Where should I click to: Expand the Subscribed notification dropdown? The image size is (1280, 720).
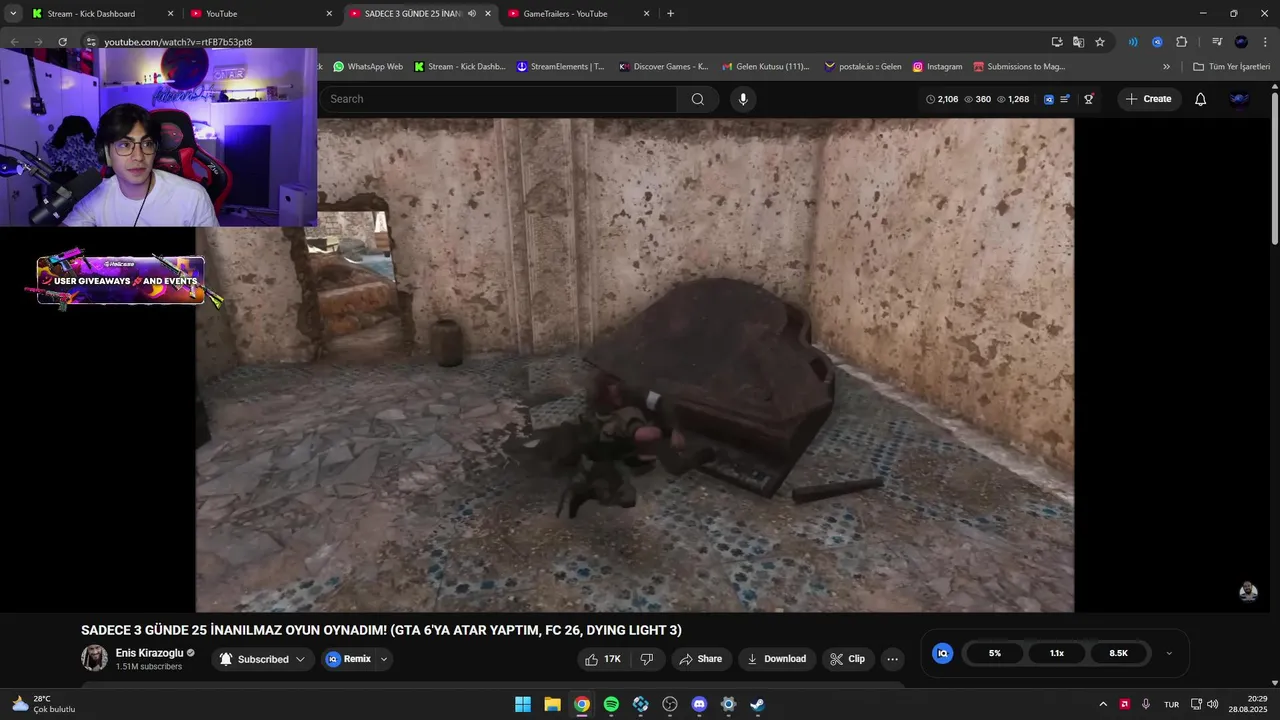pyautogui.click(x=300, y=660)
